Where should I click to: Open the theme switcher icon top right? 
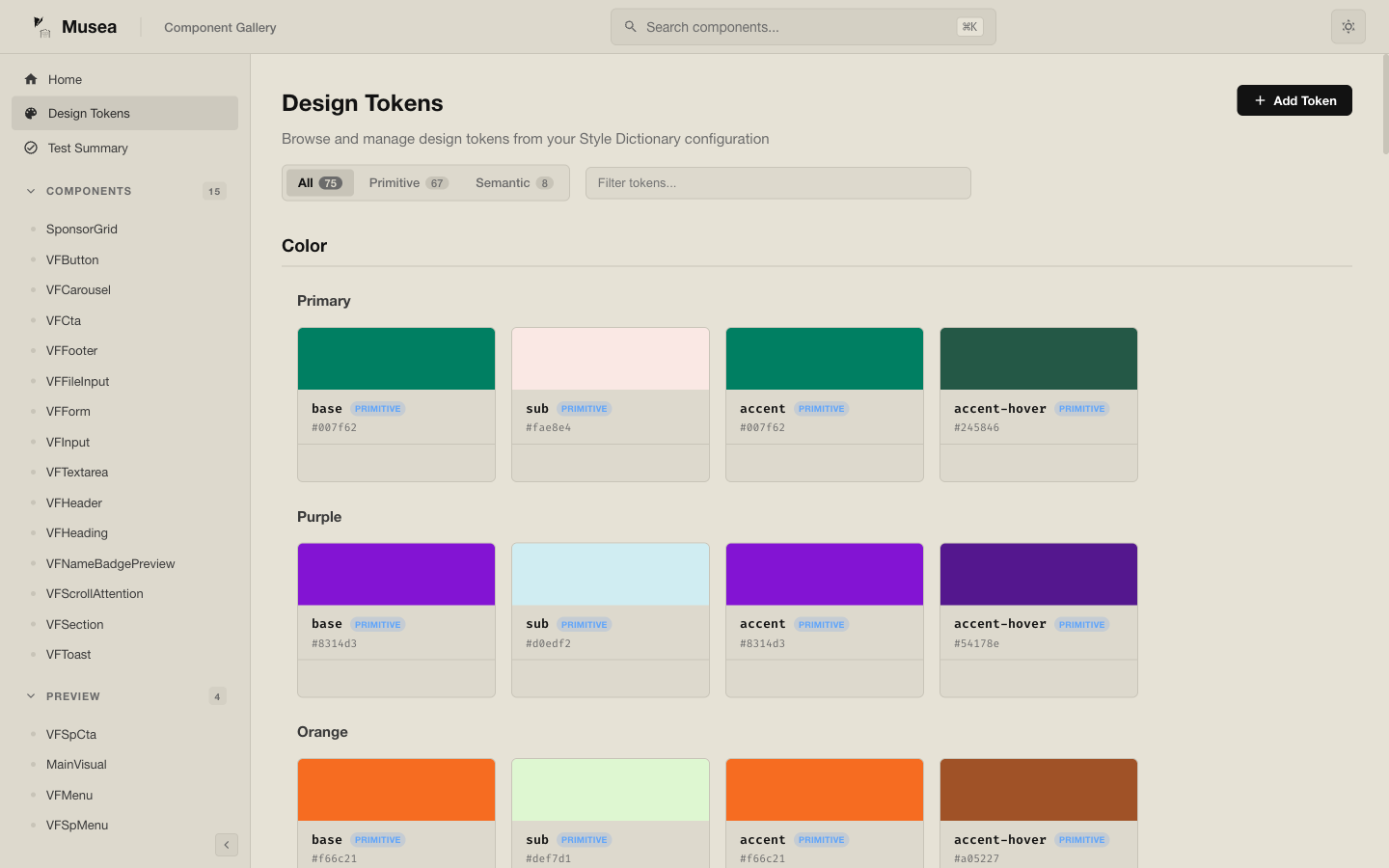point(1348,26)
